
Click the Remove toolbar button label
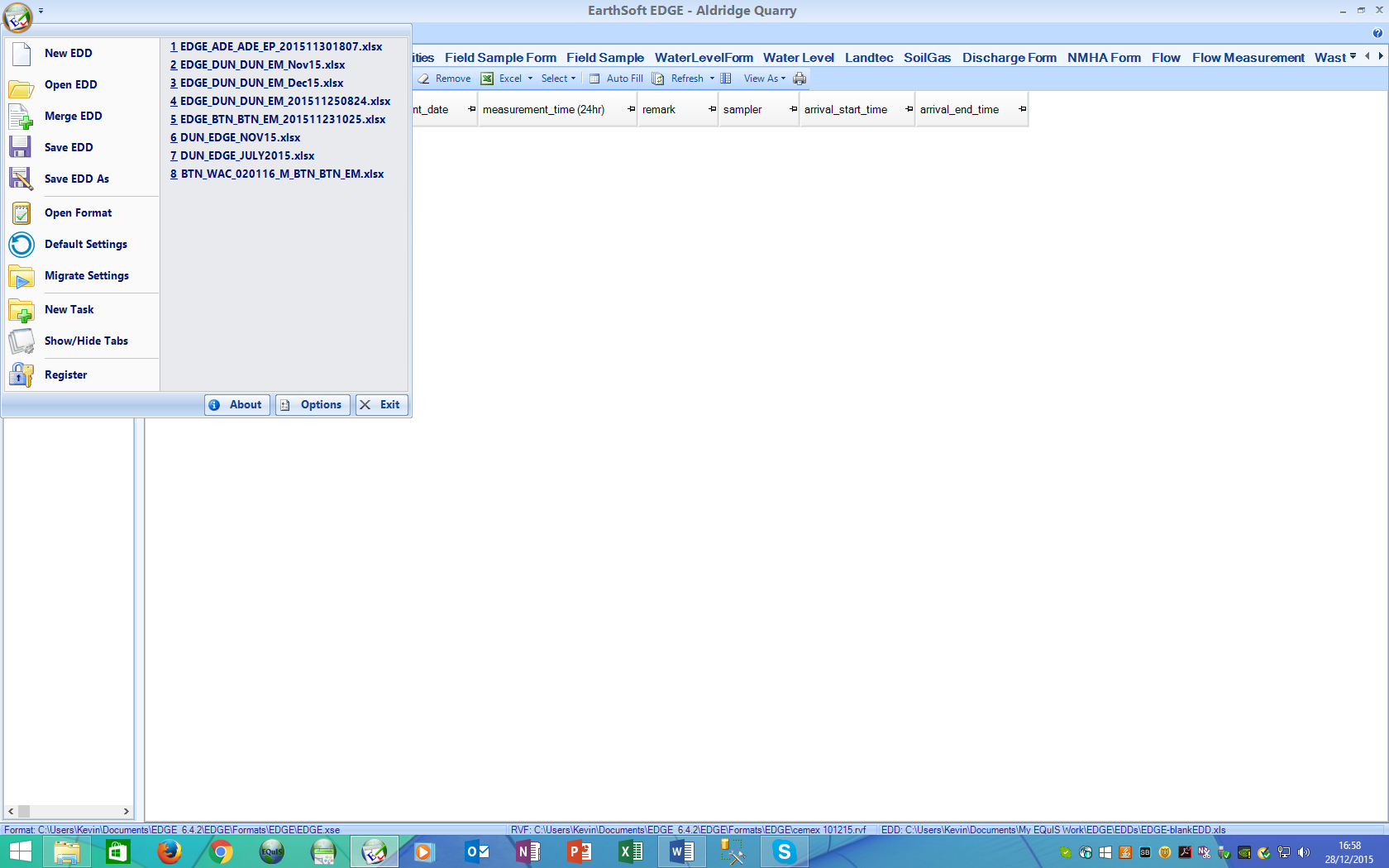453,79
